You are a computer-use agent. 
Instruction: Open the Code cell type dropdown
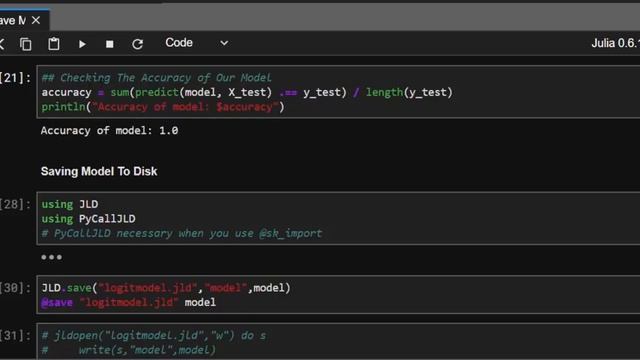(x=197, y=43)
